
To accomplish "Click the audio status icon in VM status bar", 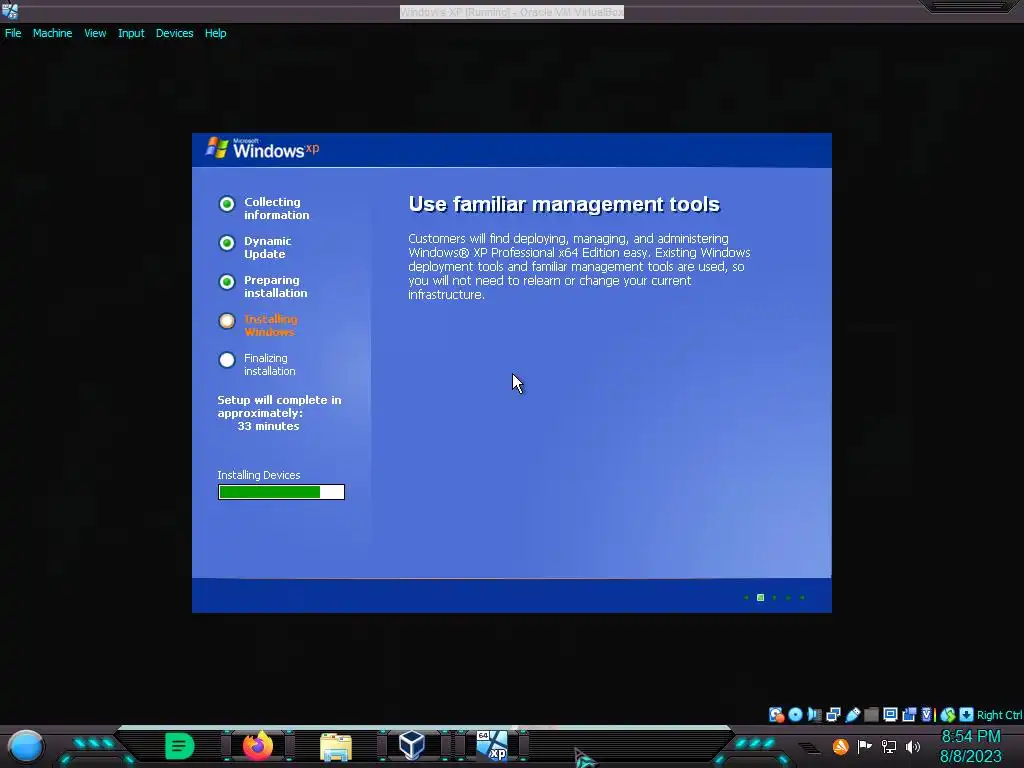I will pyautogui.click(x=814, y=714).
